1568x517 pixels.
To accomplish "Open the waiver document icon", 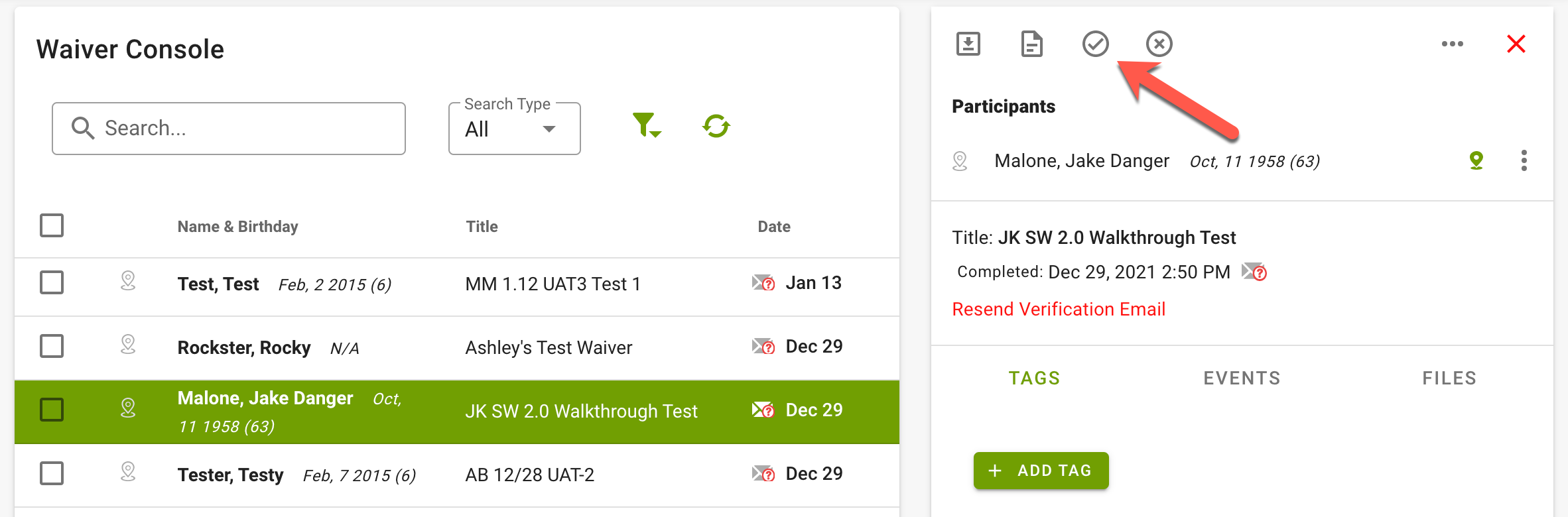I will (1031, 44).
